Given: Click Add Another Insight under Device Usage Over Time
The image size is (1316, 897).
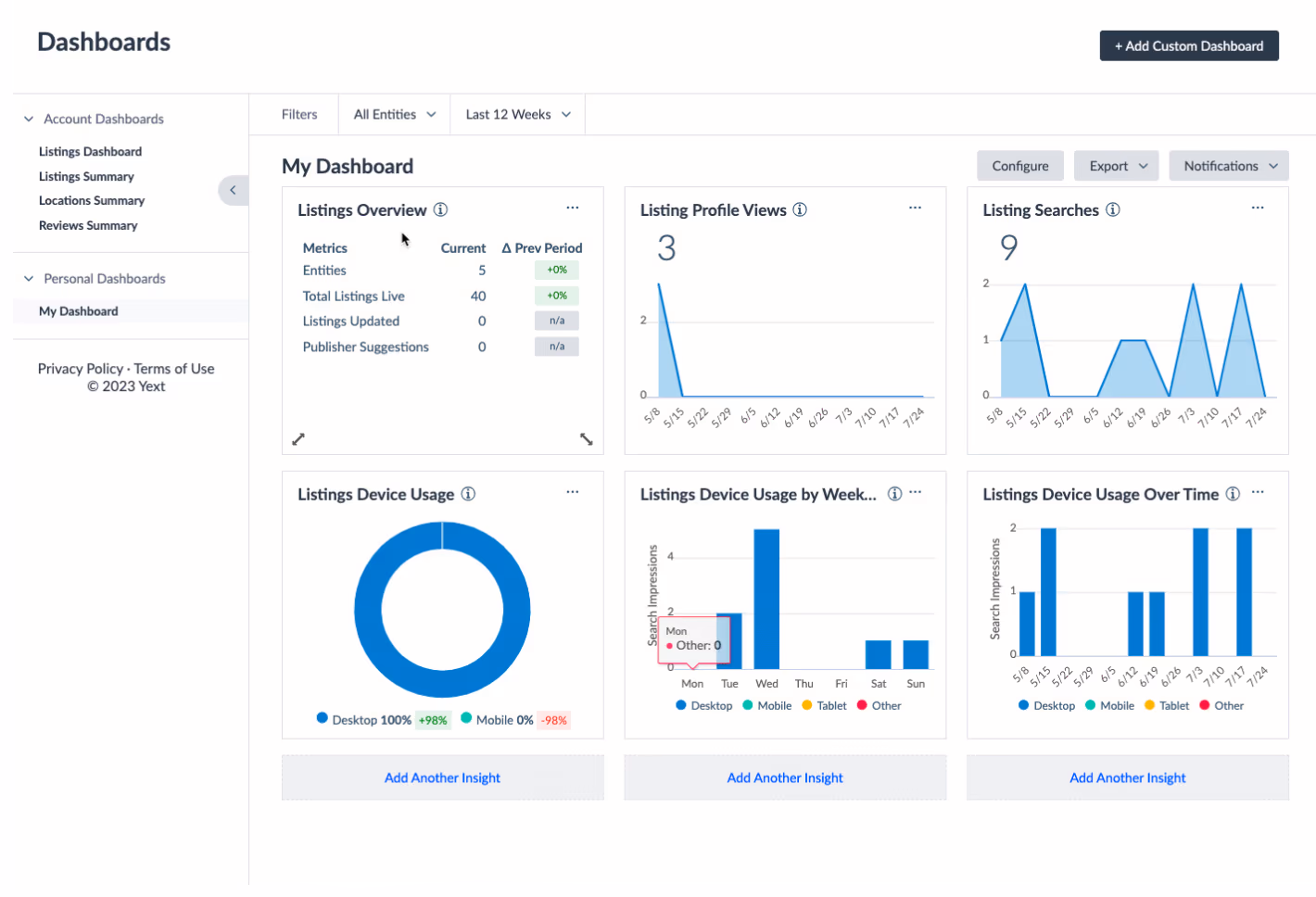Looking at the screenshot, I should (1128, 777).
